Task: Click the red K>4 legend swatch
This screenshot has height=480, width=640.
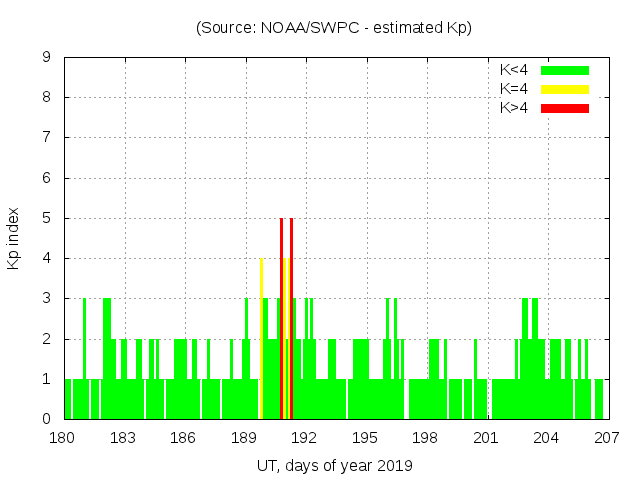Action: point(565,108)
